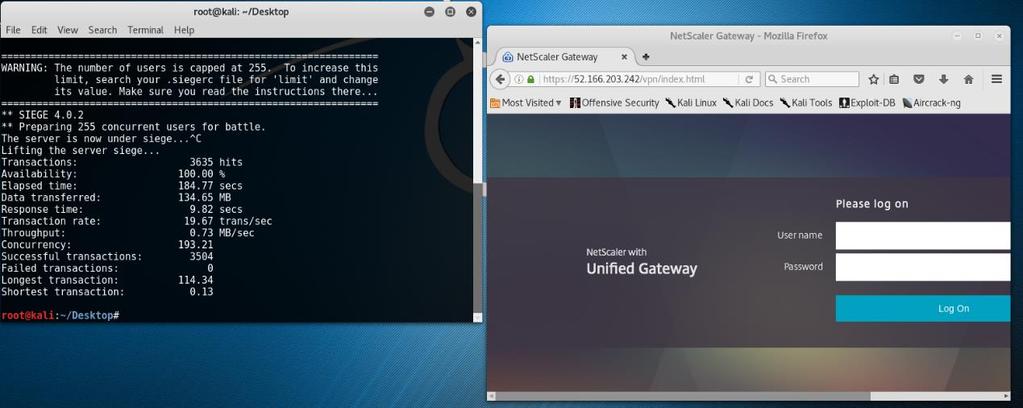Screen dimensions: 1023x408
Task: Click 'Availability:' line in terminal
Action: (113, 174)
